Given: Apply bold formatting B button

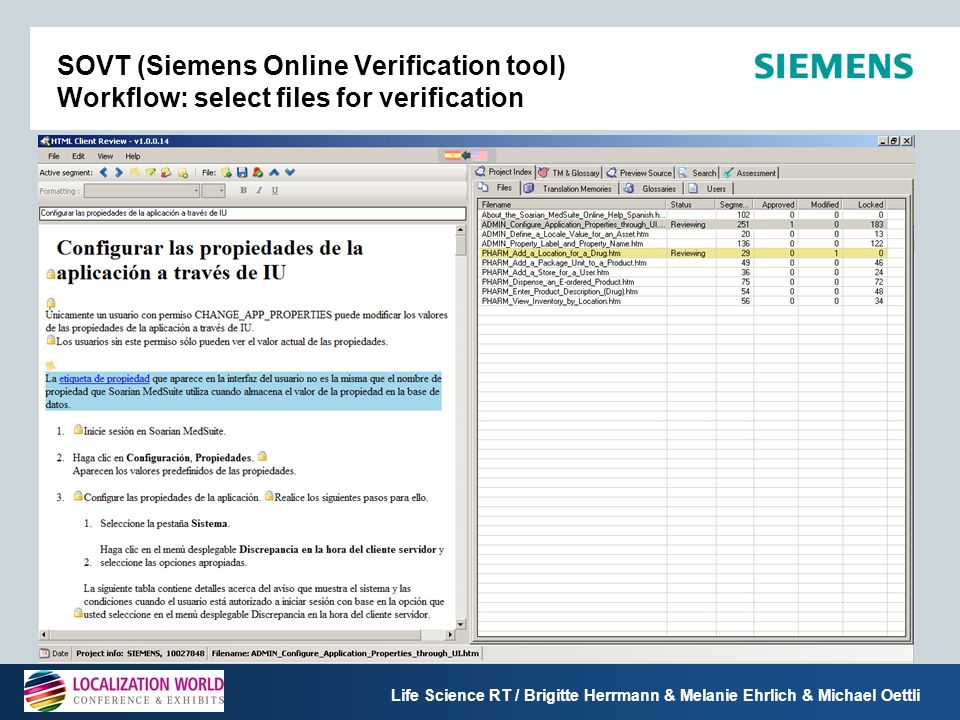Looking at the screenshot, I should click(x=243, y=190).
